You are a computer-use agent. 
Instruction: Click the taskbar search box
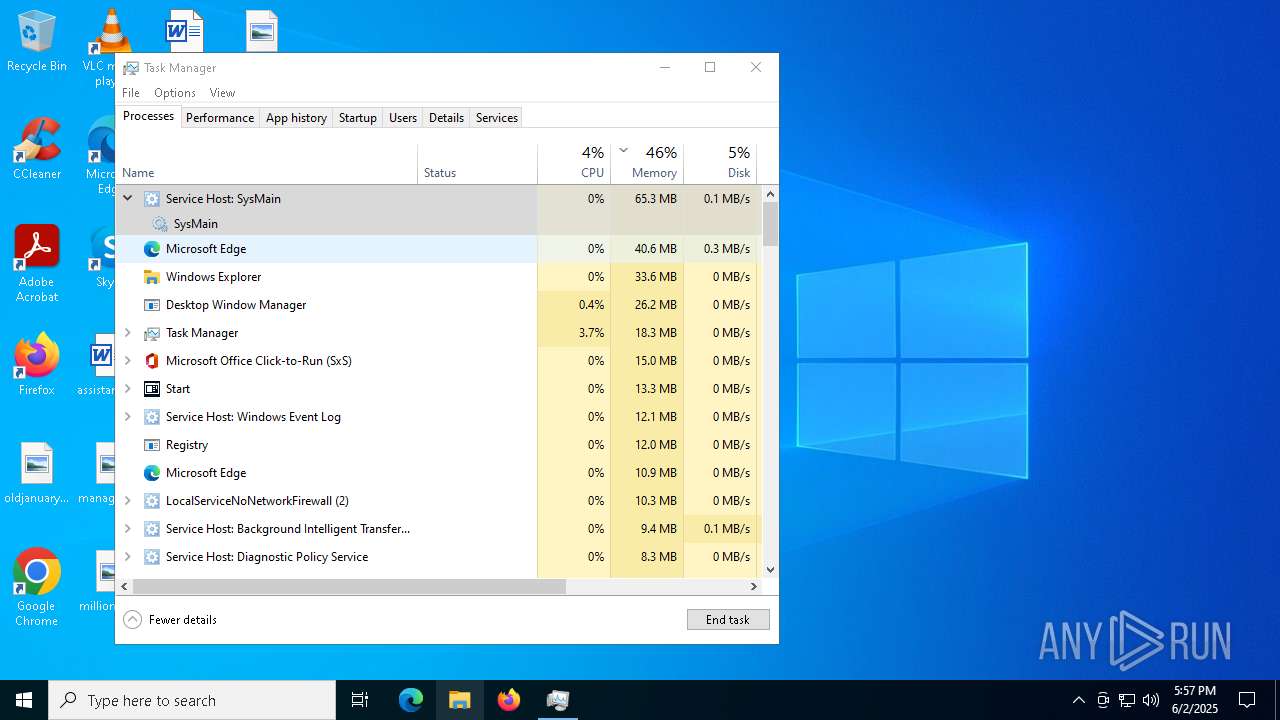[x=192, y=700]
